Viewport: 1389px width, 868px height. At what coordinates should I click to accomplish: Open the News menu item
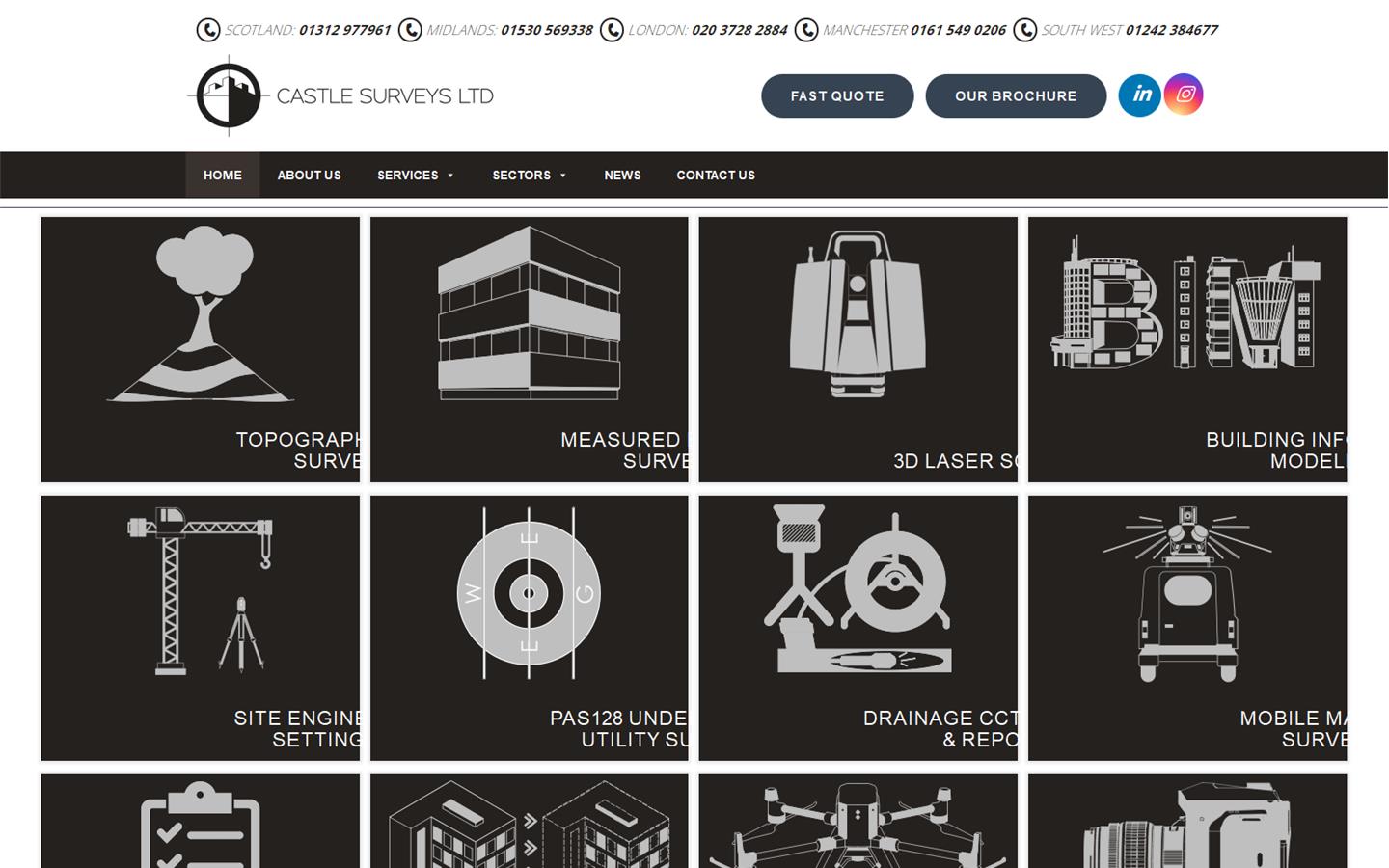[622, 176]
